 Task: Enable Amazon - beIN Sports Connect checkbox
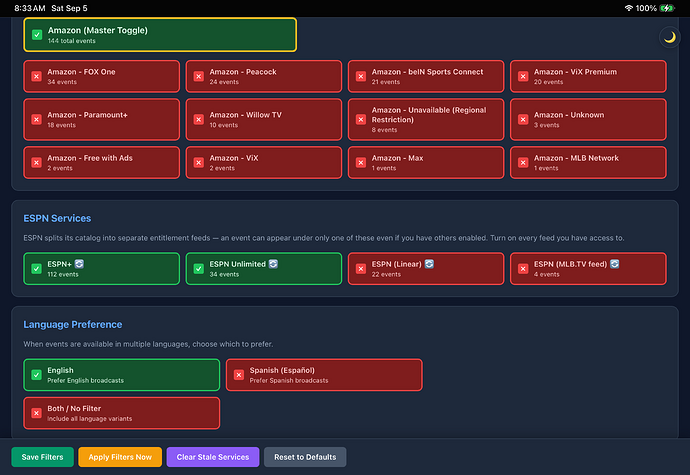click(x=361, y=76)
